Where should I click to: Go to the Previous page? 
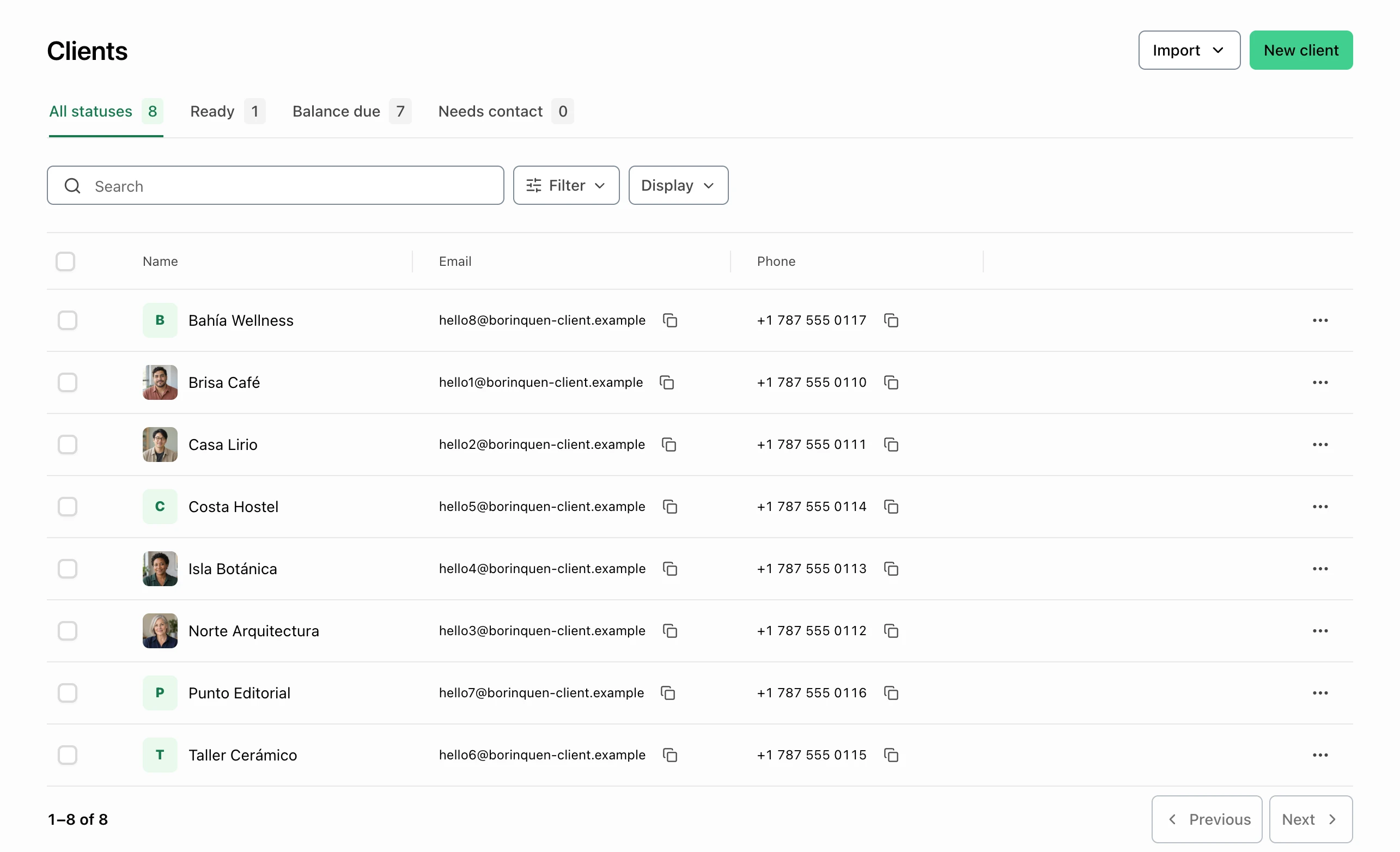point(1207,819)
